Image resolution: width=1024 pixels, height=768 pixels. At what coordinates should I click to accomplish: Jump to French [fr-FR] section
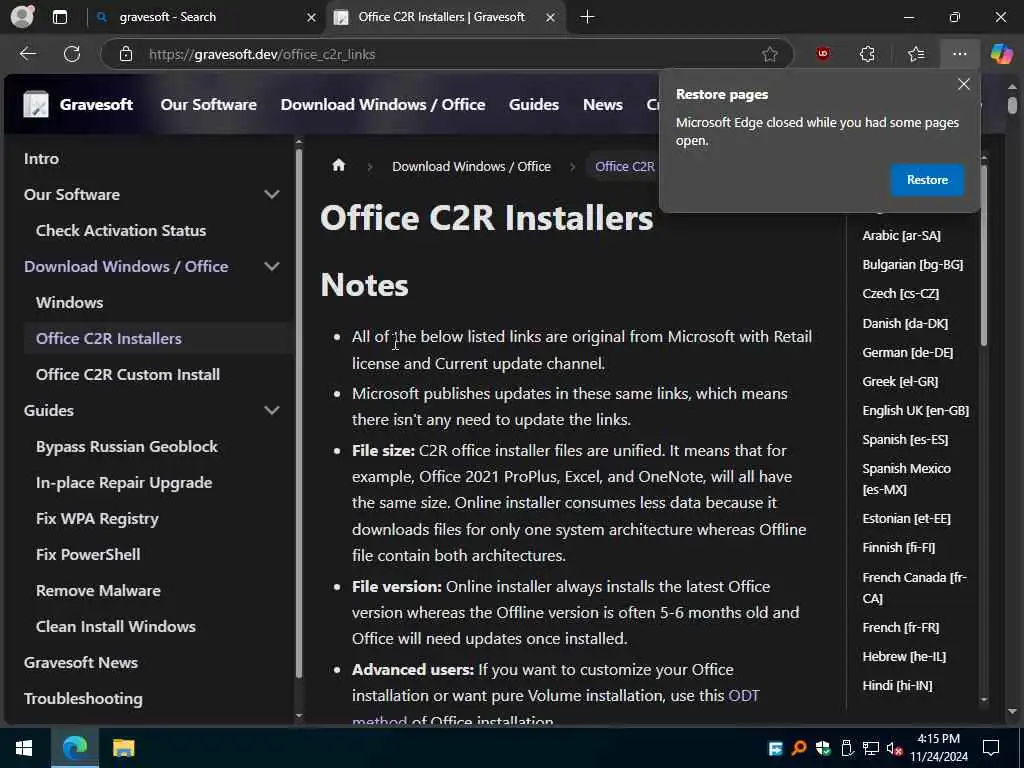(901, 628)
